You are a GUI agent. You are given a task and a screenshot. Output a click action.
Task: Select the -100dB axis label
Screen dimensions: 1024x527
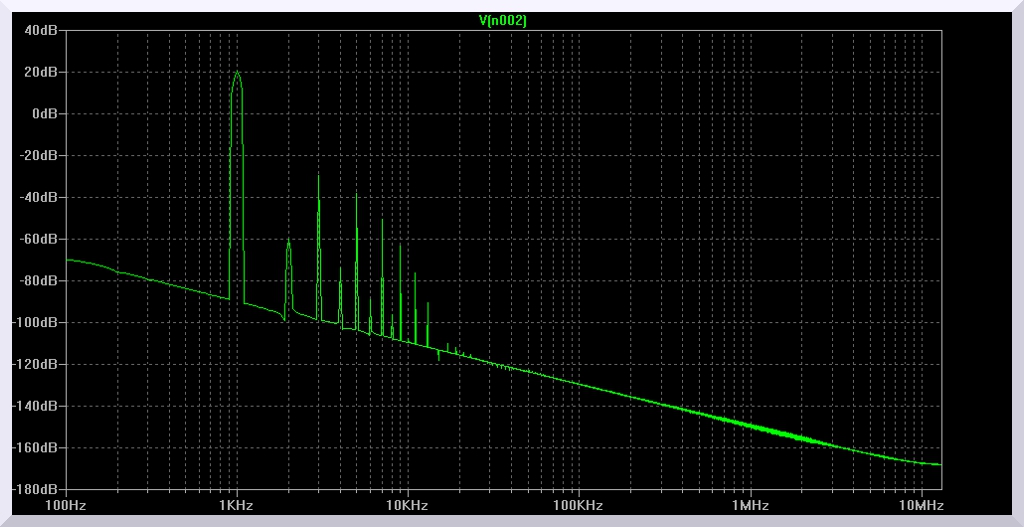tap(39, 323)
